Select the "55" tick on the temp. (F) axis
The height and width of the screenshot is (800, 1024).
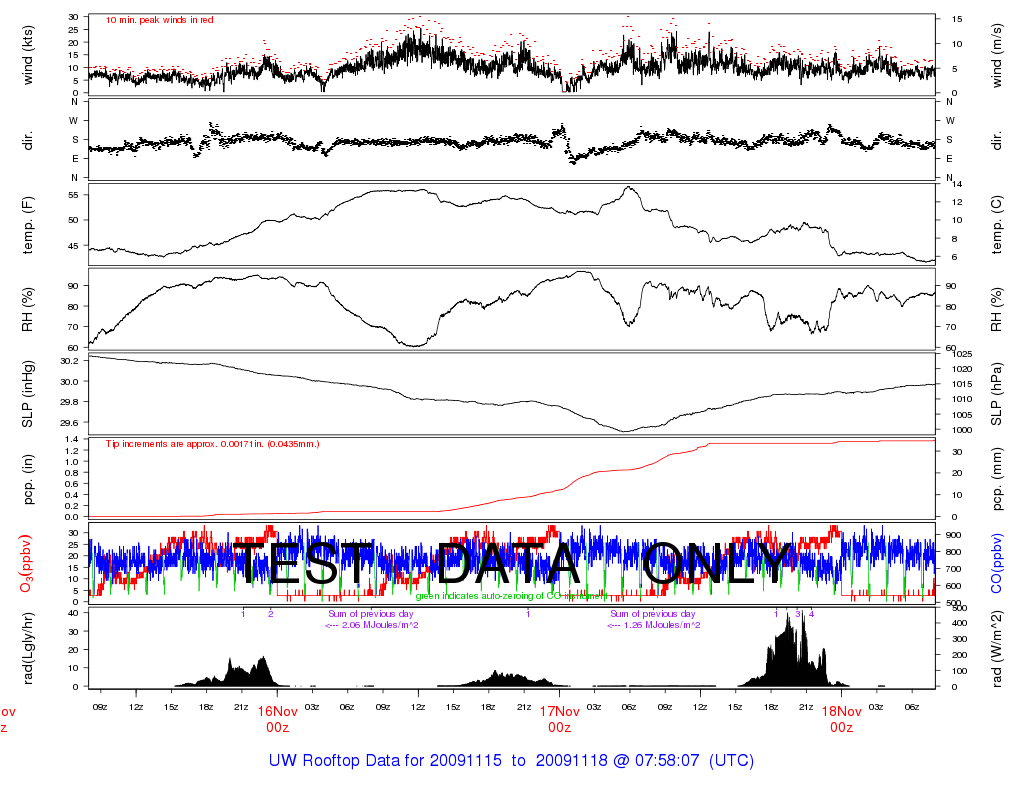coord(73,195)
